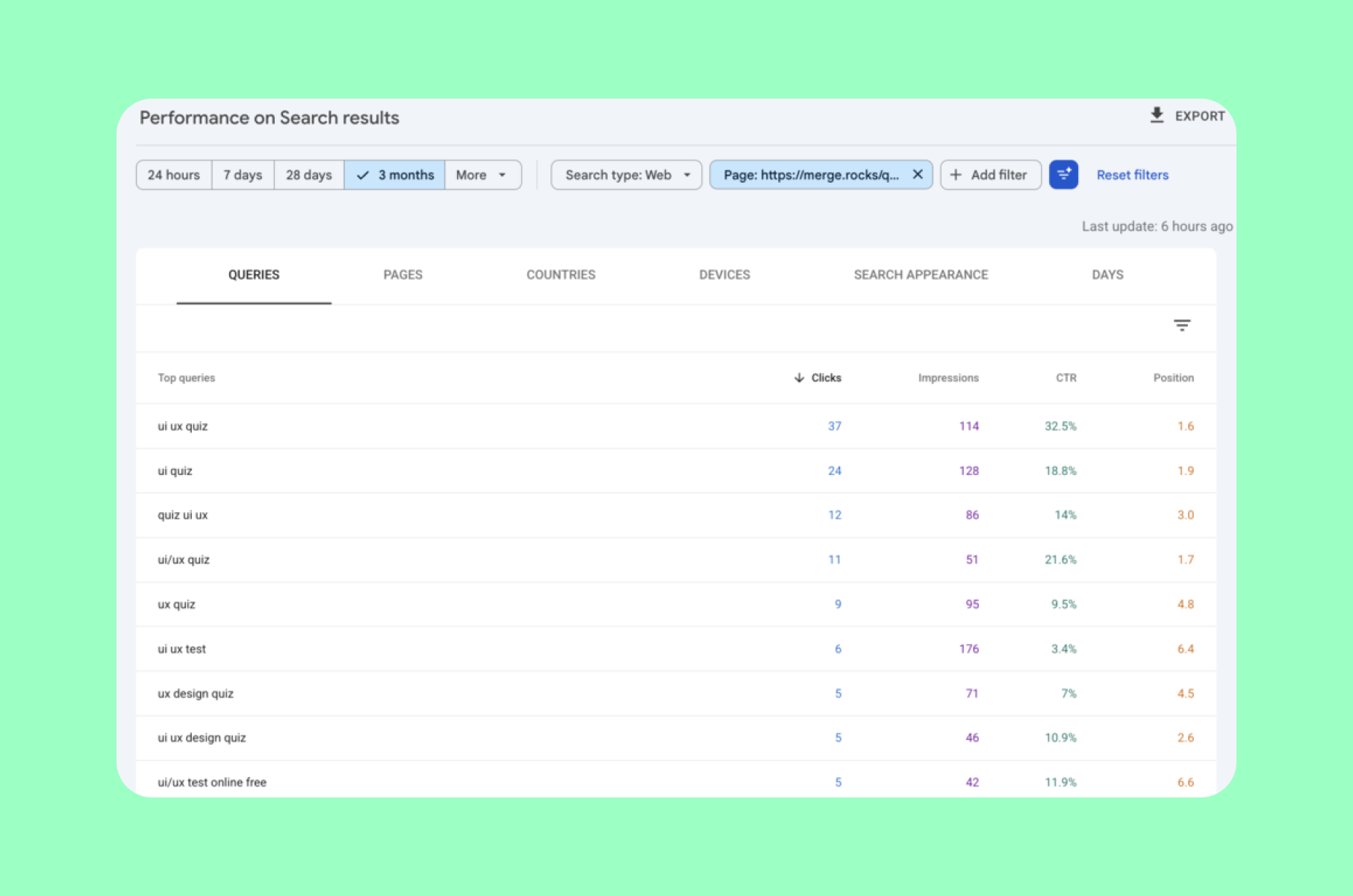Select the 'ui ux quiz' query row

click(x=676, y=426)
